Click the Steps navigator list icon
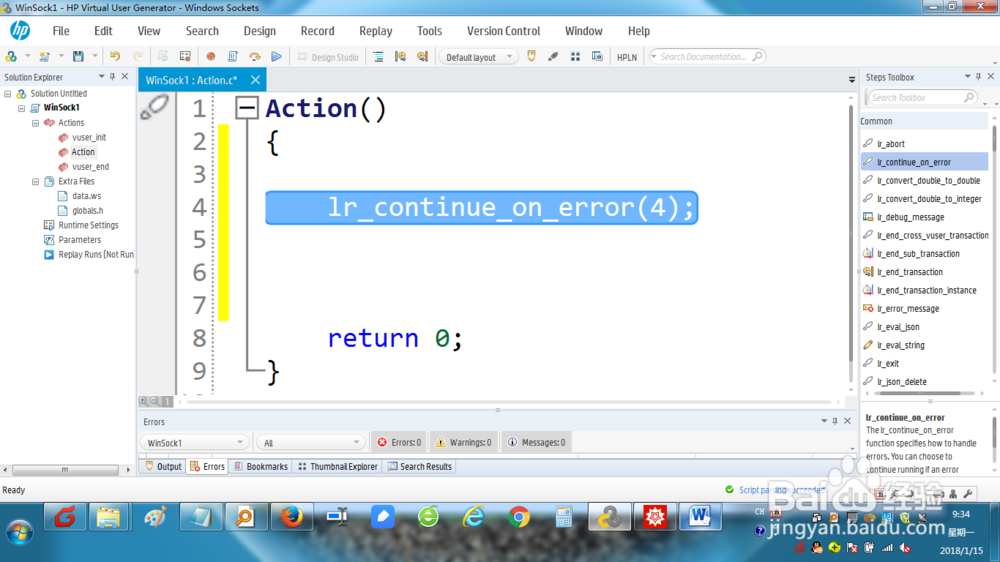This screenshot has width=1000, height=562. 378,57
